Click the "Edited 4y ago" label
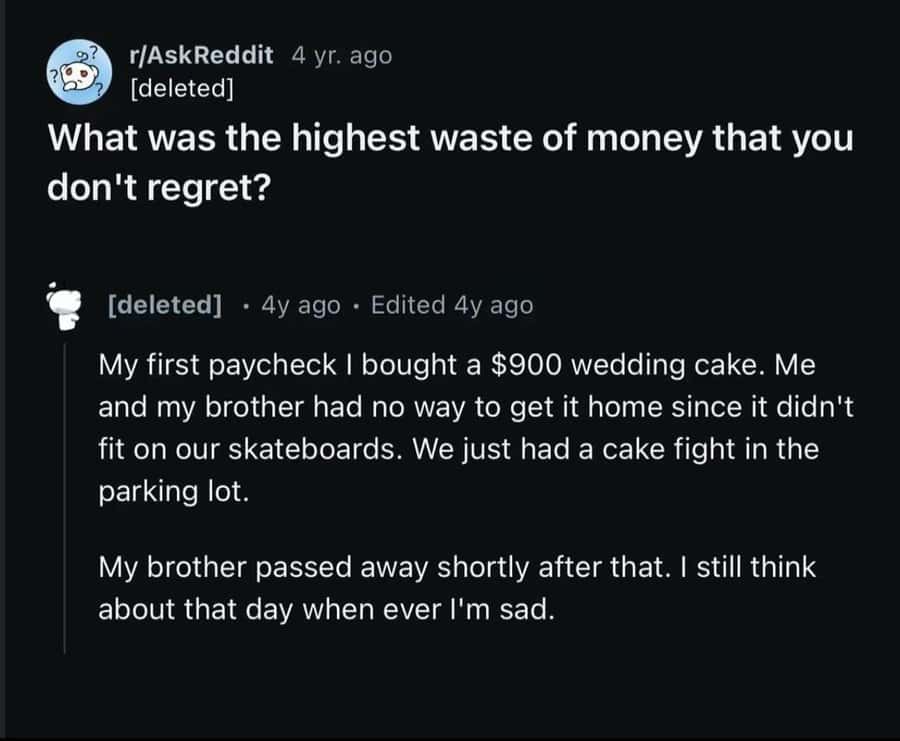Screen dimensions: 900x741 pos(452,305)
